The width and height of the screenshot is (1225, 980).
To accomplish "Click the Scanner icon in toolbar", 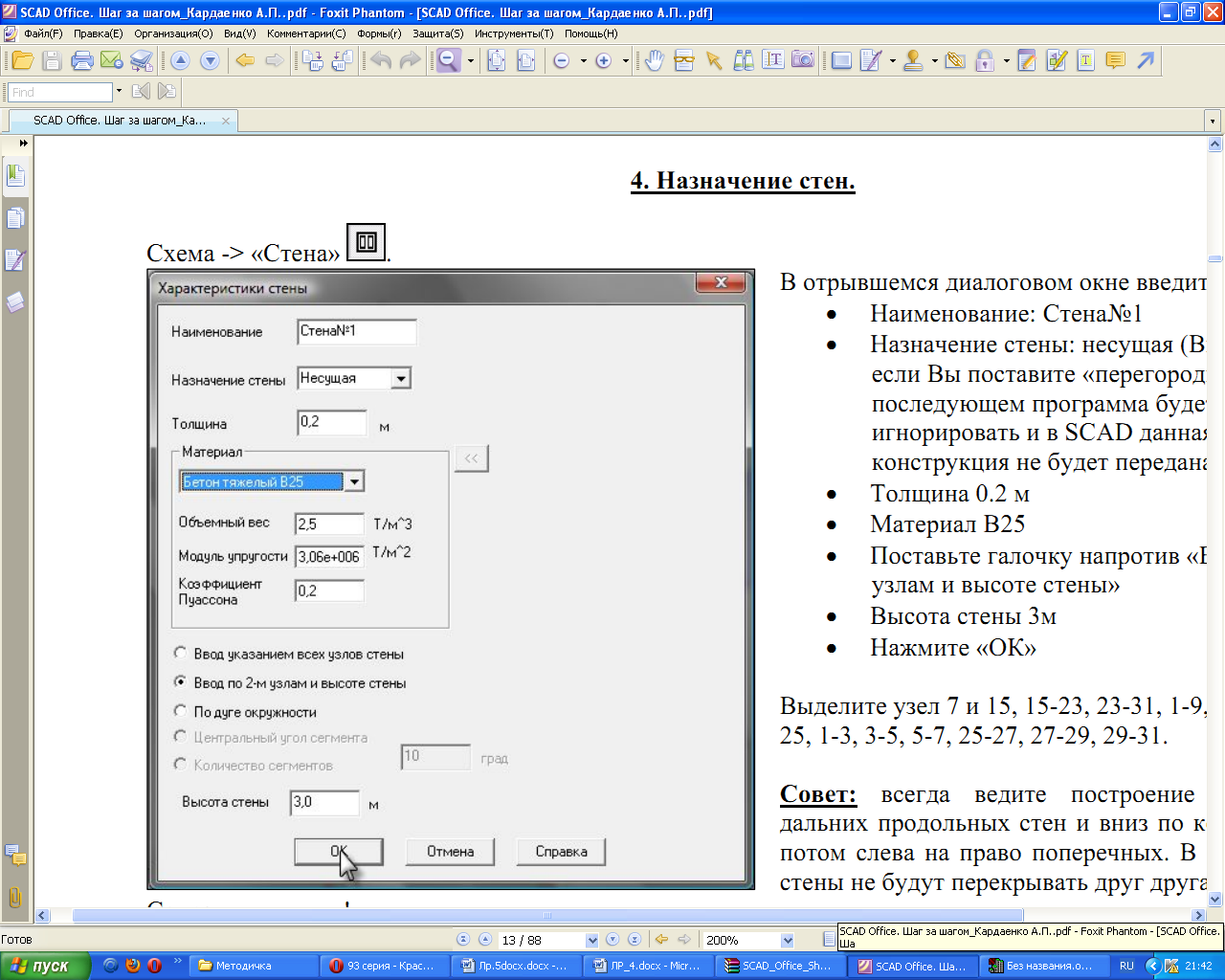I will pos(142,61).
